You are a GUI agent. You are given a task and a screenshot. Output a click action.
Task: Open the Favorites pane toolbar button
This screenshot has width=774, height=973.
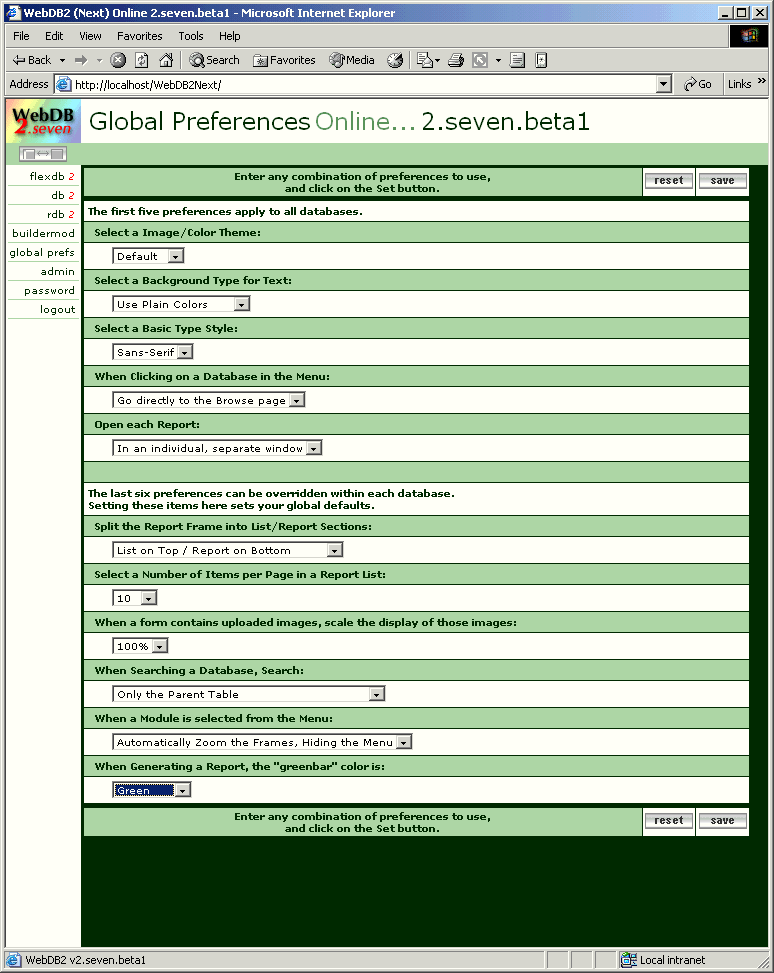pyautogui.click(x=284, y=60)
